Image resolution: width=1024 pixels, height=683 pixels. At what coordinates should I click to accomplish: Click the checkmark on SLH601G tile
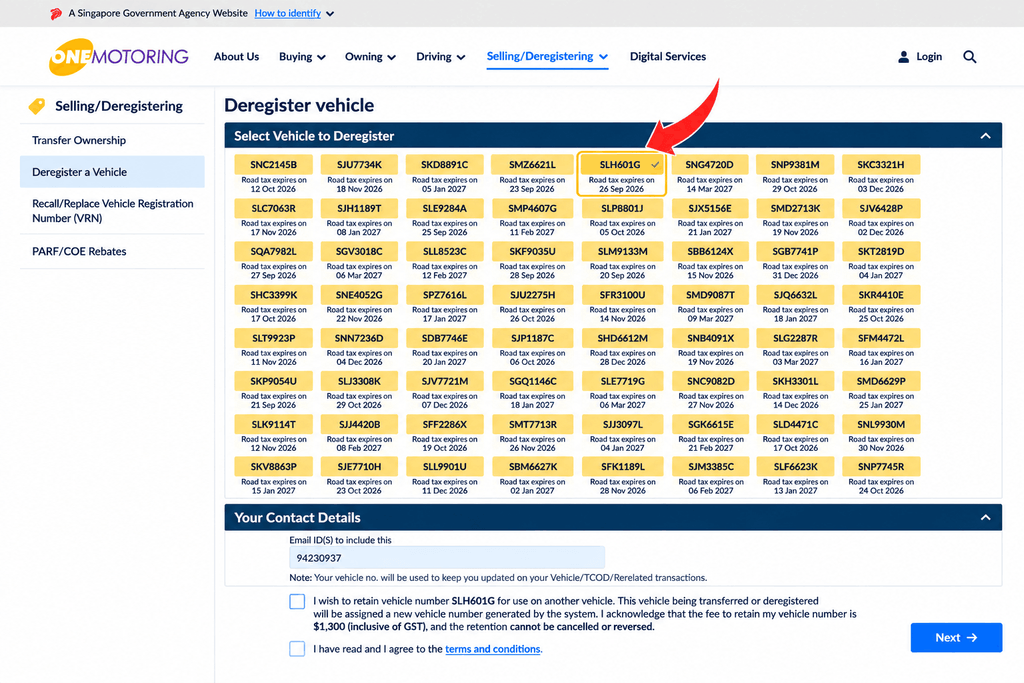pyautogui.click(x=655, y=165)
